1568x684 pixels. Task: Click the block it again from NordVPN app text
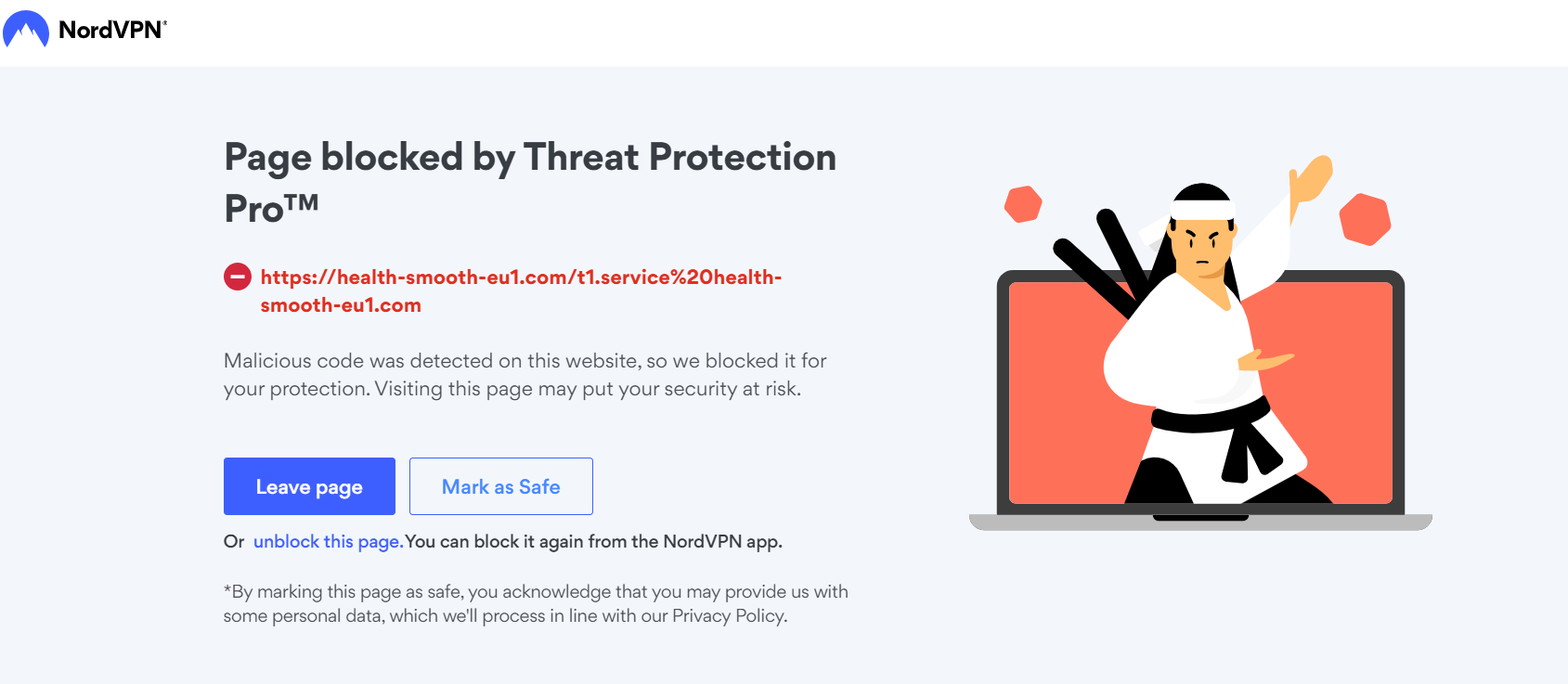[x=594, y=541]
